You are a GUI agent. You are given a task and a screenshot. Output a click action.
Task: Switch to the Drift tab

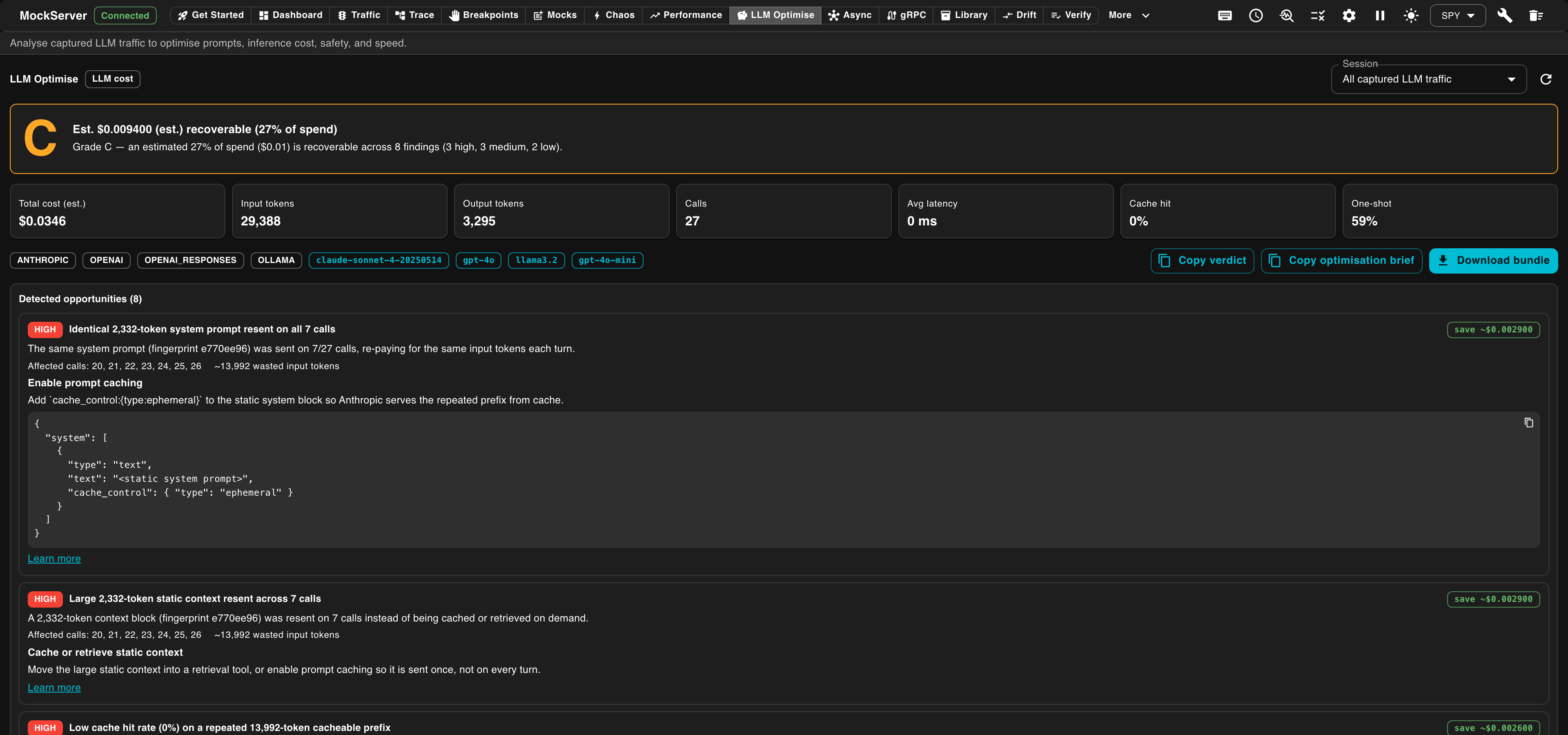pyautogui.click(x=1019, y=15)
